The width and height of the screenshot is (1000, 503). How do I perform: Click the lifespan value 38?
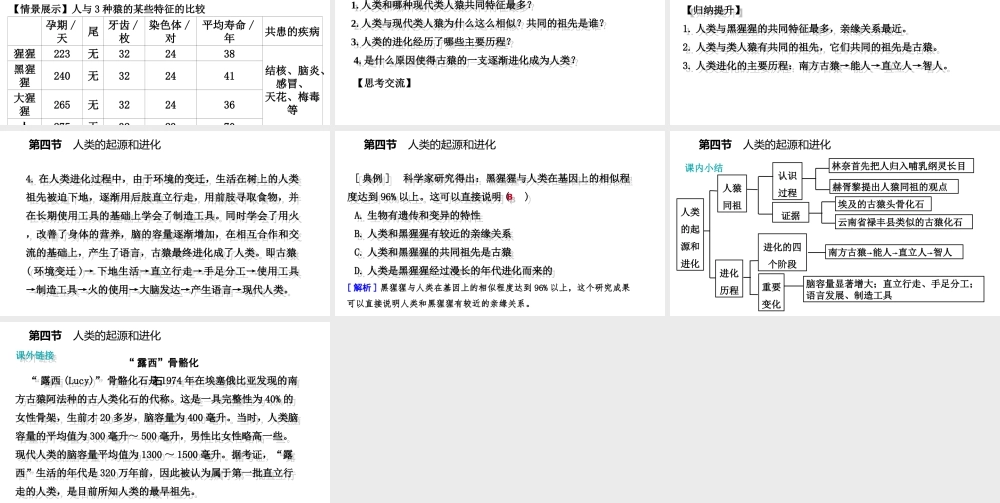point(229,54)
